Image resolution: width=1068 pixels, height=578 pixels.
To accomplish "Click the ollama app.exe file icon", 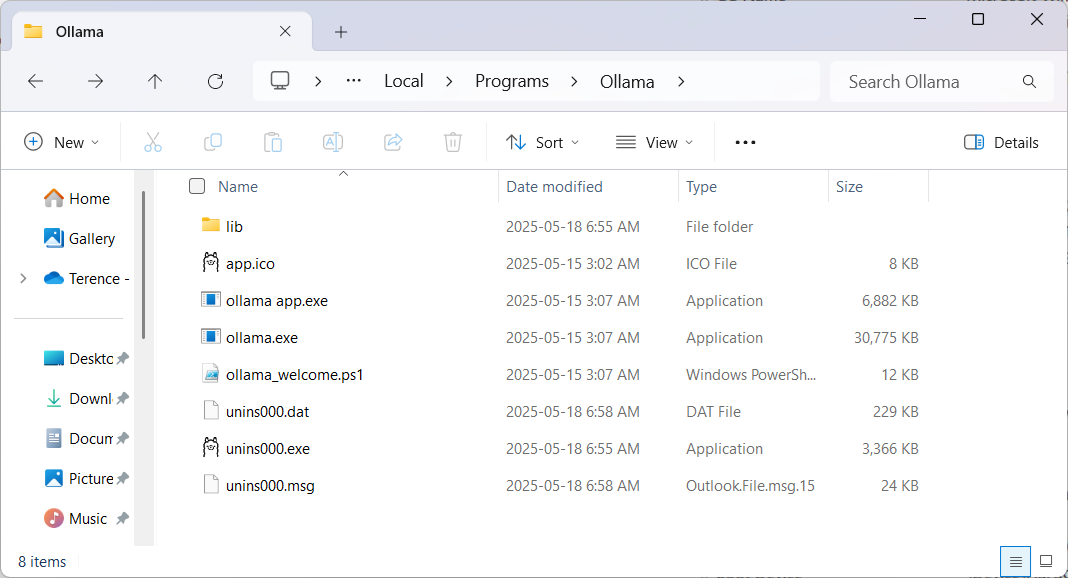I will 211,300.
